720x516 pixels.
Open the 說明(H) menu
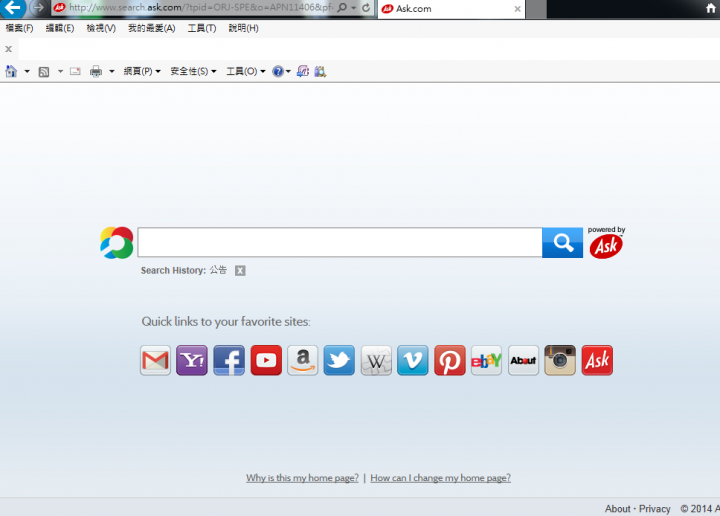pyautogui.click(x=243, y=28)
